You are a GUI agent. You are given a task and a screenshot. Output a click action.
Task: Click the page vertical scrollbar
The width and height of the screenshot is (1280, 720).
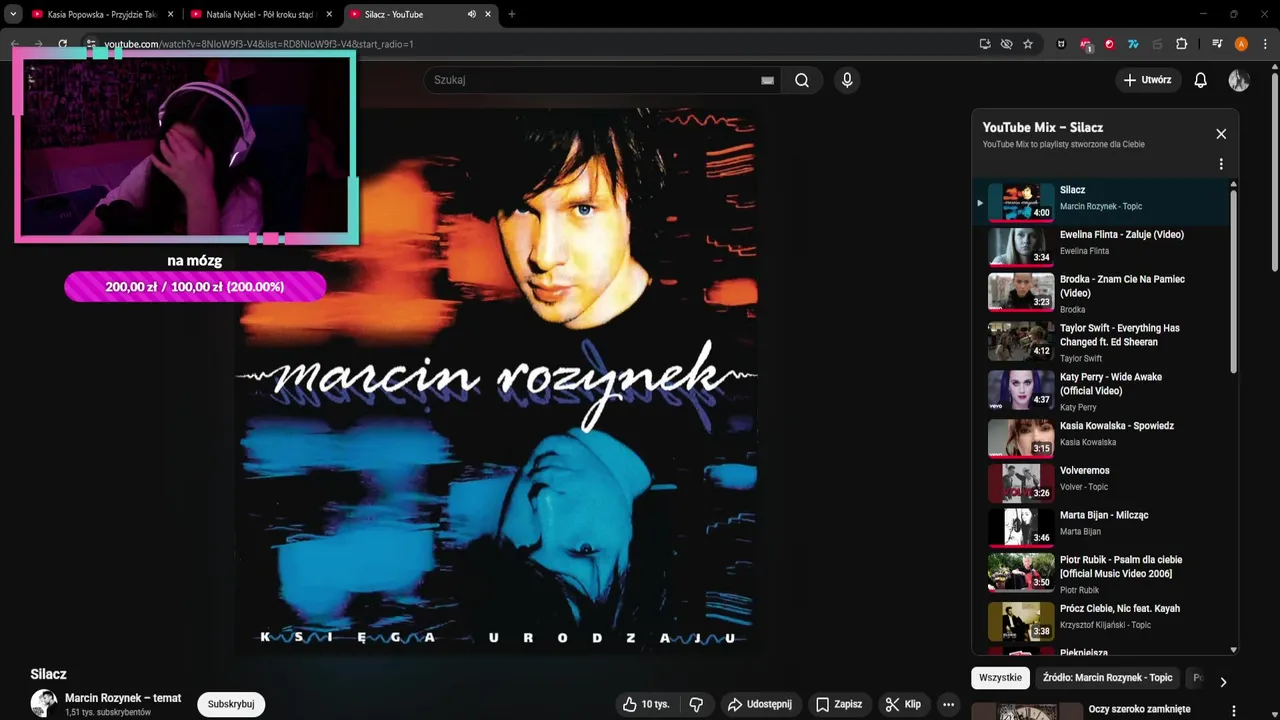(x=1274, y=170)
